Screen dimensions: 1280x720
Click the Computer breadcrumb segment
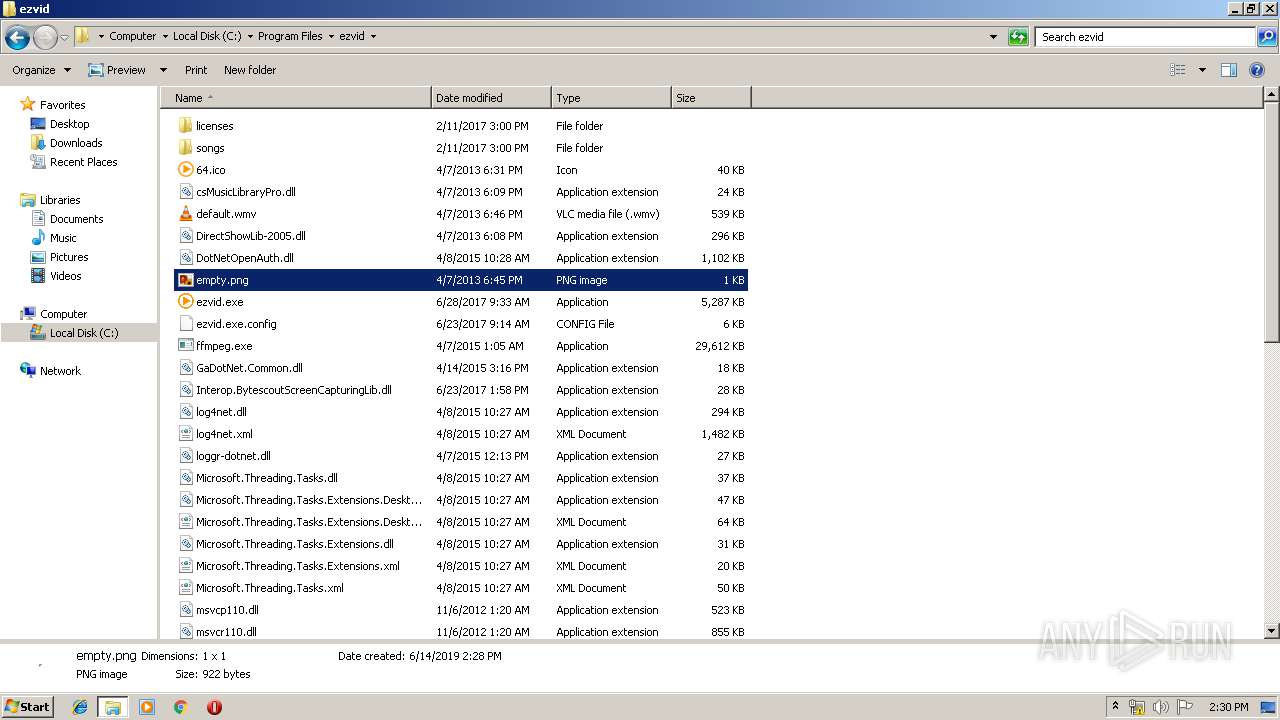click(x=132, y=36)
